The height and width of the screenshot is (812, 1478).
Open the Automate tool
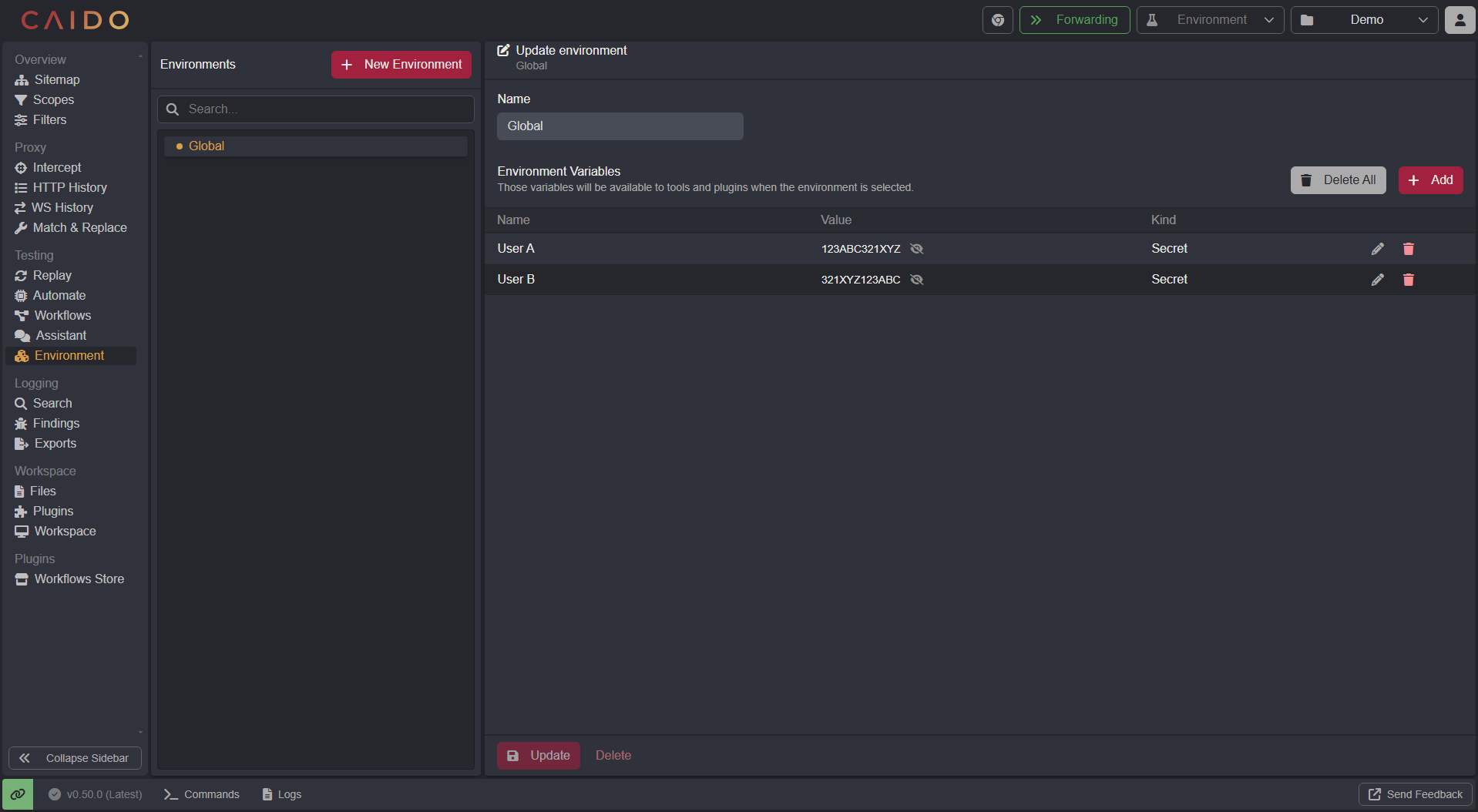pos(59,295)
